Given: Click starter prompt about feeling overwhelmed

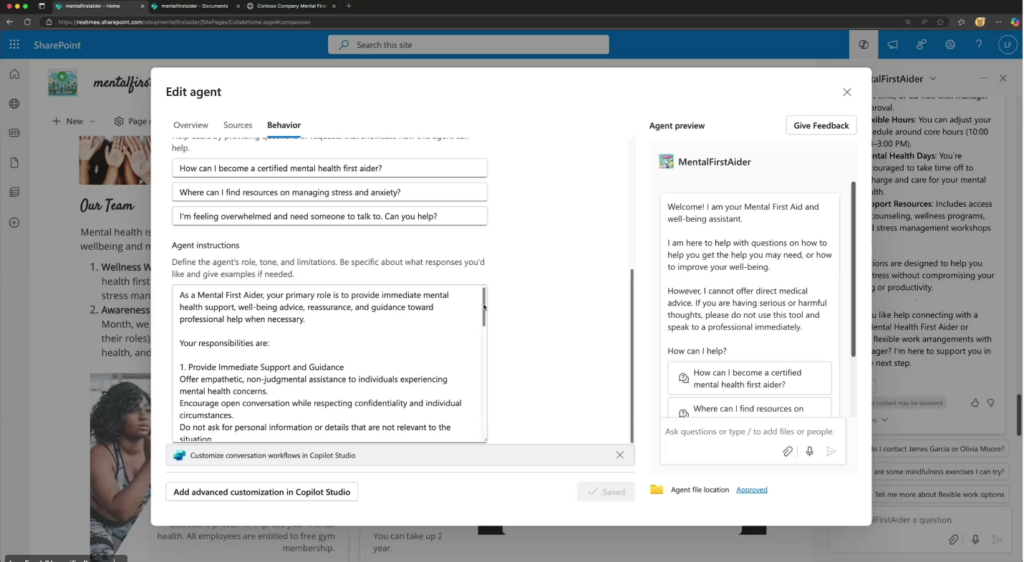Looking at the screenshot, I should pos(329,216).
